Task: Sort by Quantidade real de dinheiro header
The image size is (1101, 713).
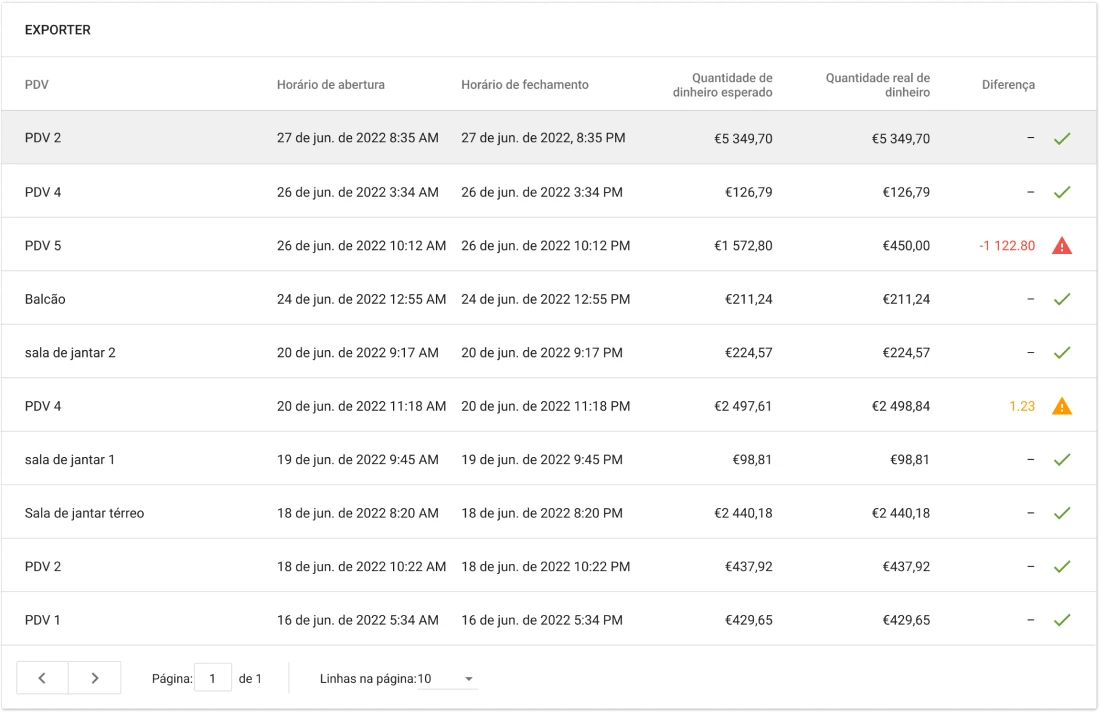Action: tap(877, 85)
